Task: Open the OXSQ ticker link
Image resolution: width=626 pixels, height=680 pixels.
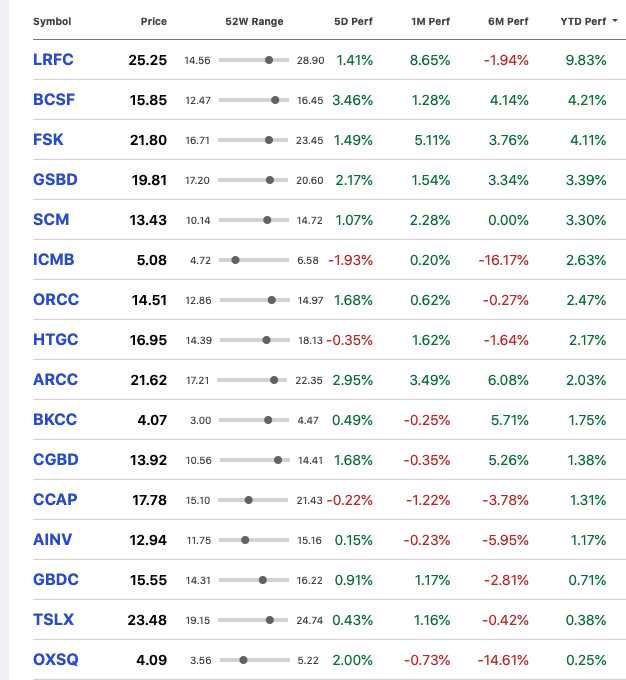Action: click(x=56, y=660)
